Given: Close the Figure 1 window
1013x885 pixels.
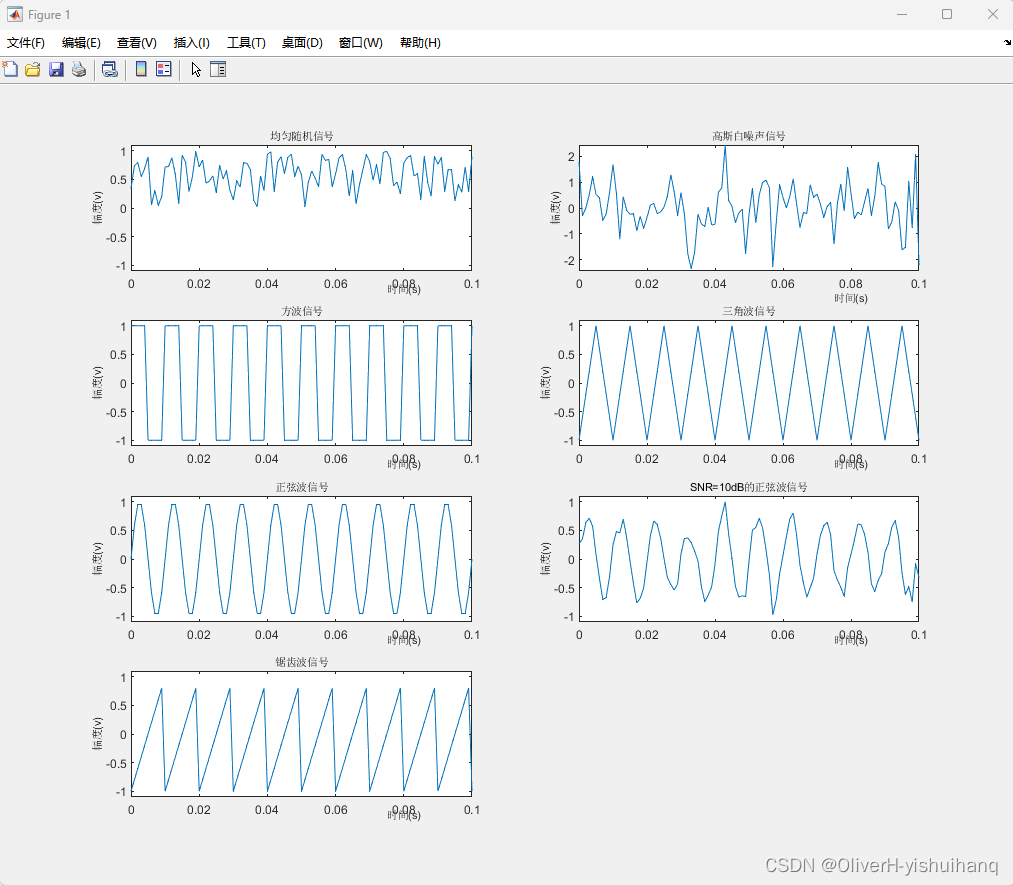Looking at the screenshot, I should (x=993, y=14).
